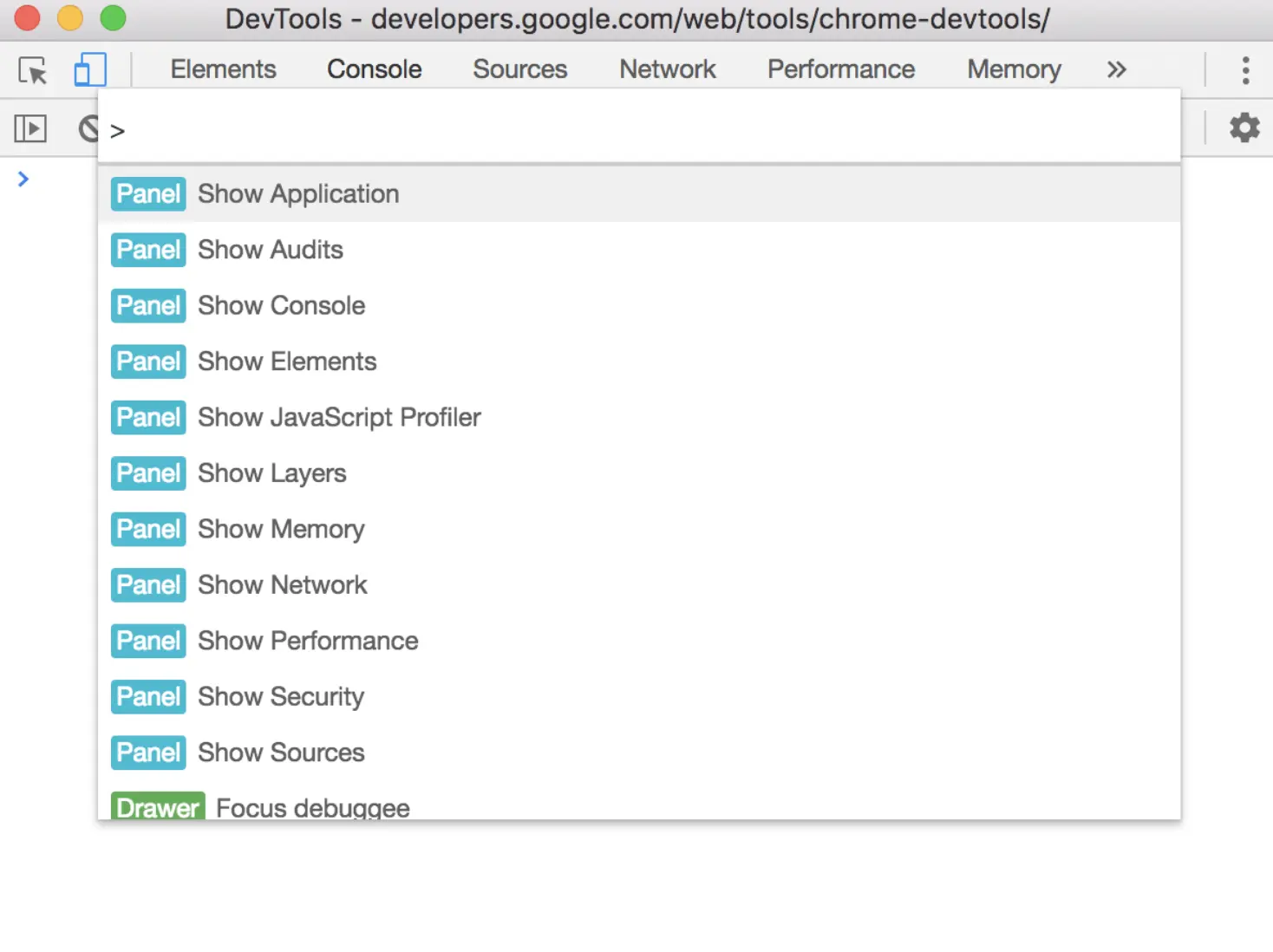Open the Network tab

[668, 69]
